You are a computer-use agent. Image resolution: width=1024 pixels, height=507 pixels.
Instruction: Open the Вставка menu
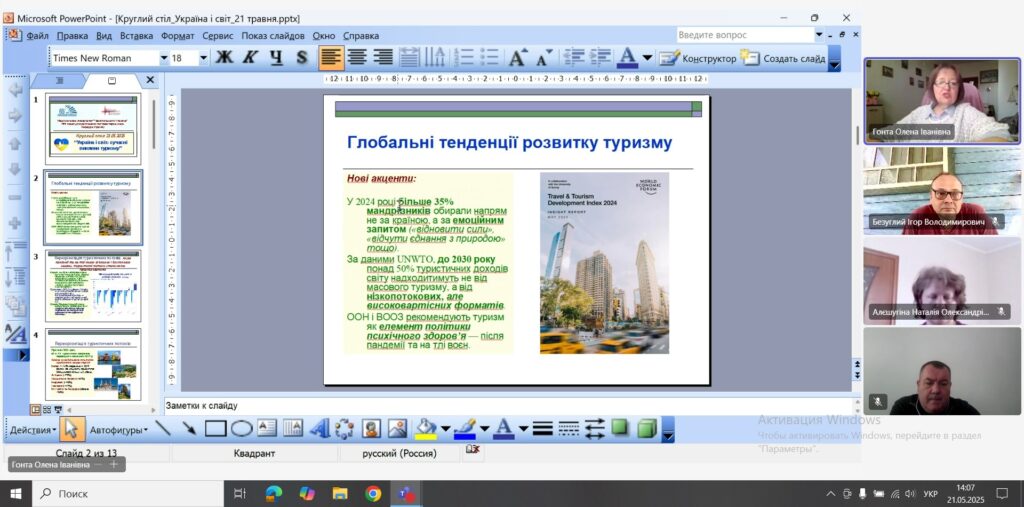[136, 35]
